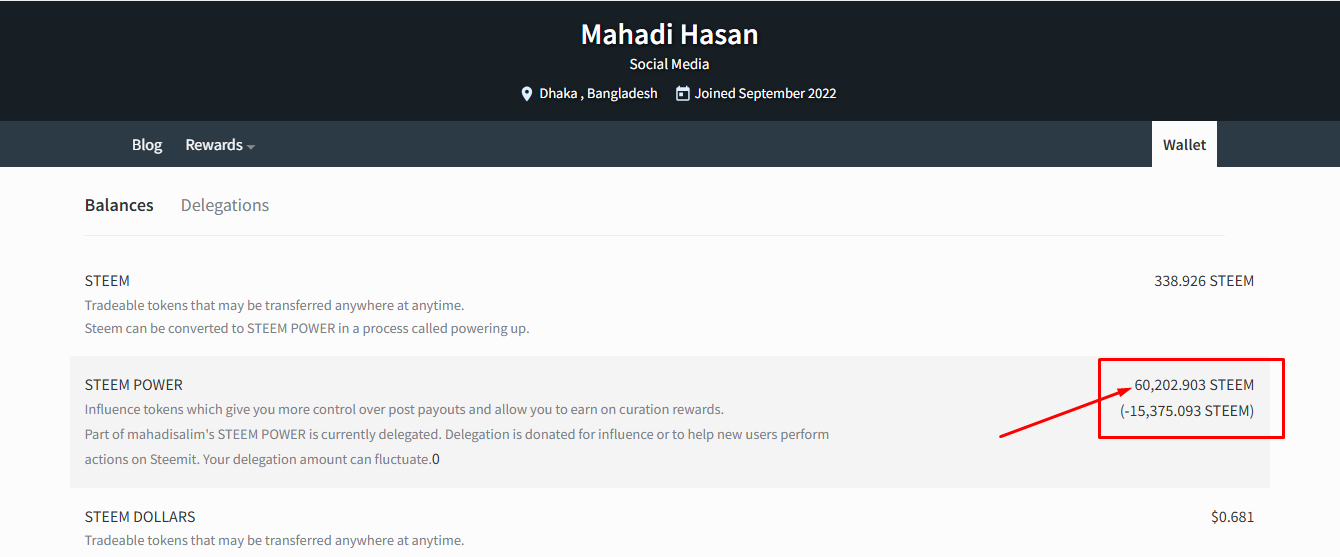
Task: Select the Balances tab
Action: 119,205
